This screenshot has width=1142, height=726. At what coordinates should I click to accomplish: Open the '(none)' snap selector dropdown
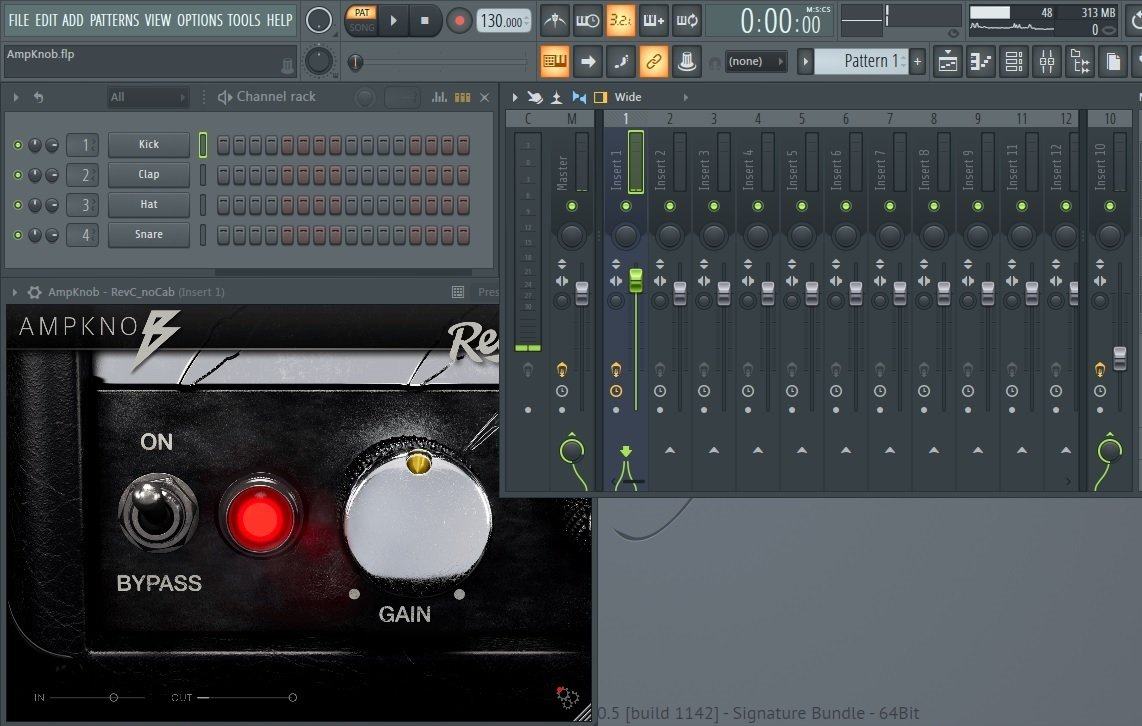click(x=756, y=61)
